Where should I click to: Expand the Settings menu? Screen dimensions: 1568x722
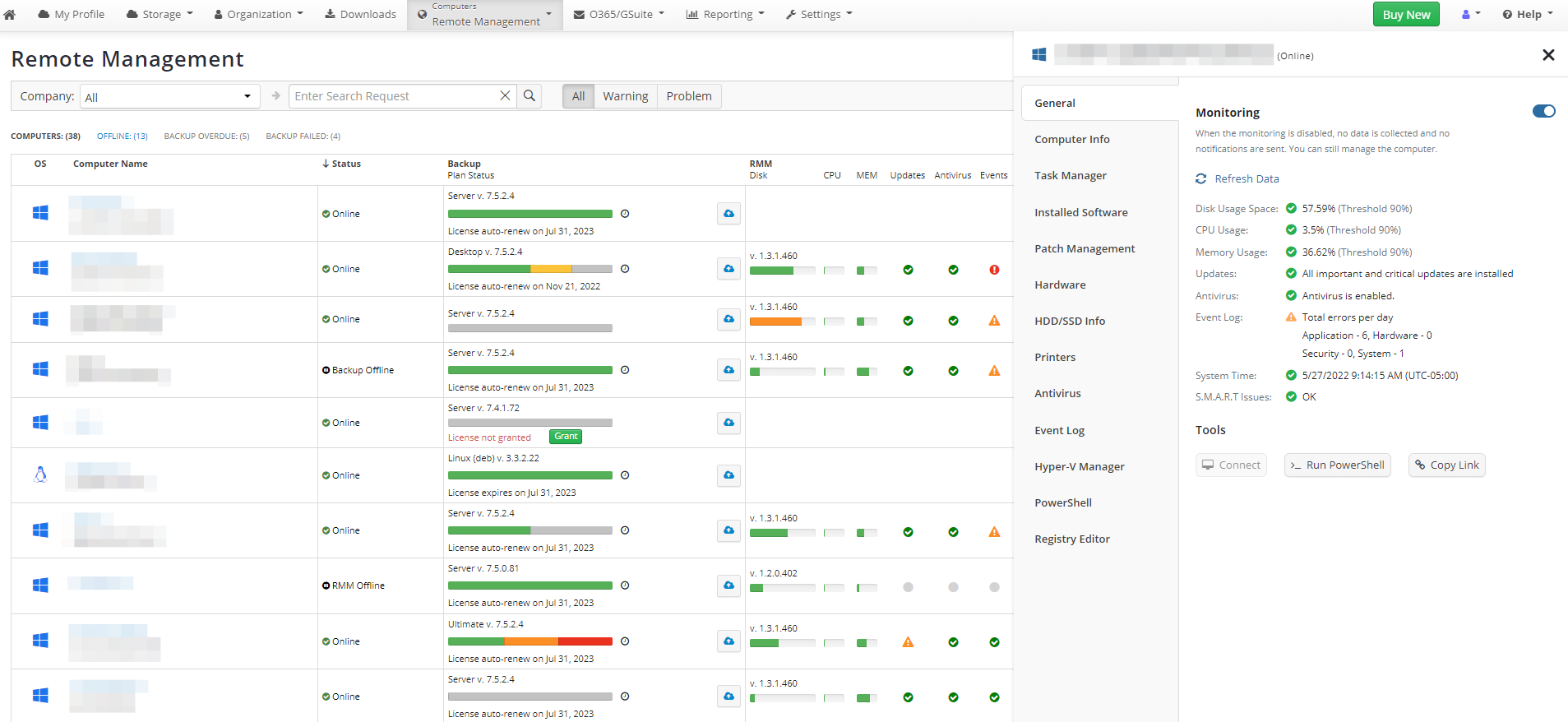click(x=820, y=14)
